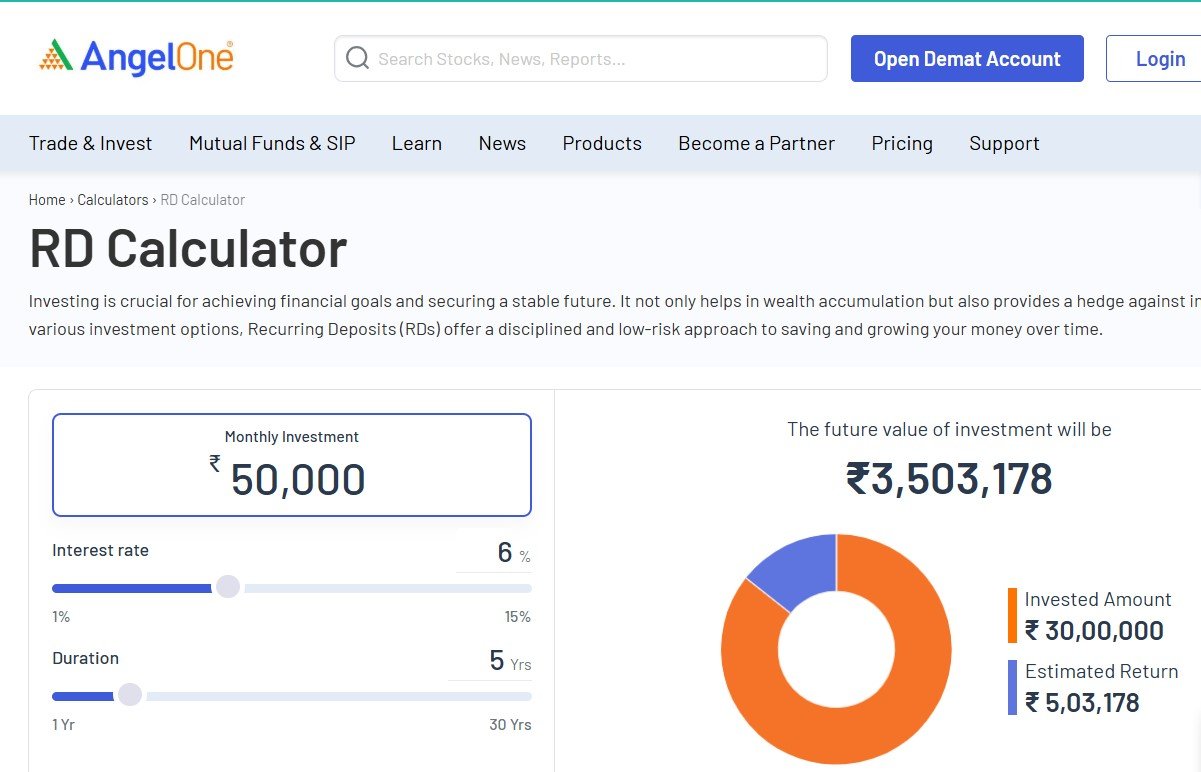Select the Learn menu item
Image resolution: width=1201 pixels, height=772 pixels.
click(417, 143)
